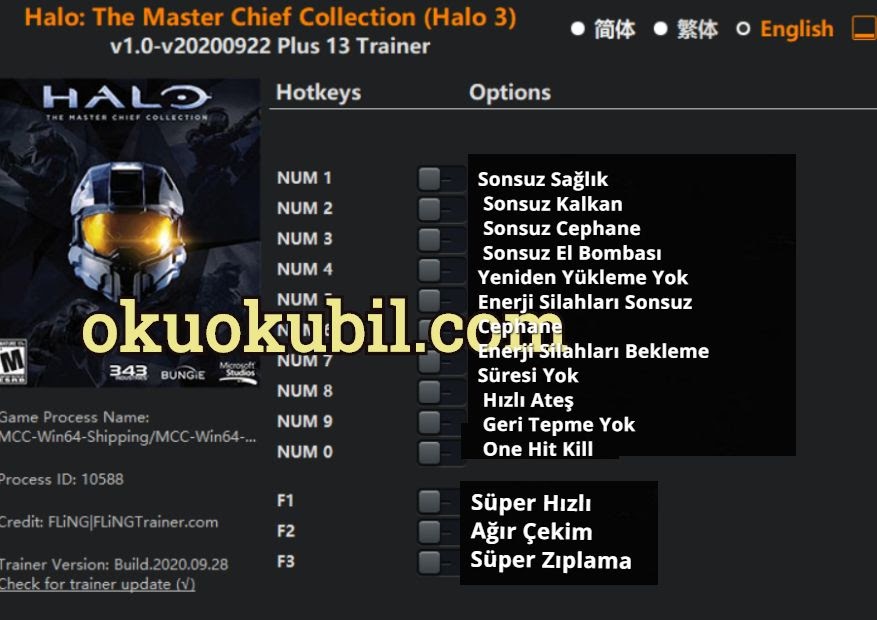Toggle NUM 9 Geri Tepme Yok
This screenshot has height=620, width=877.
(441, 422)
